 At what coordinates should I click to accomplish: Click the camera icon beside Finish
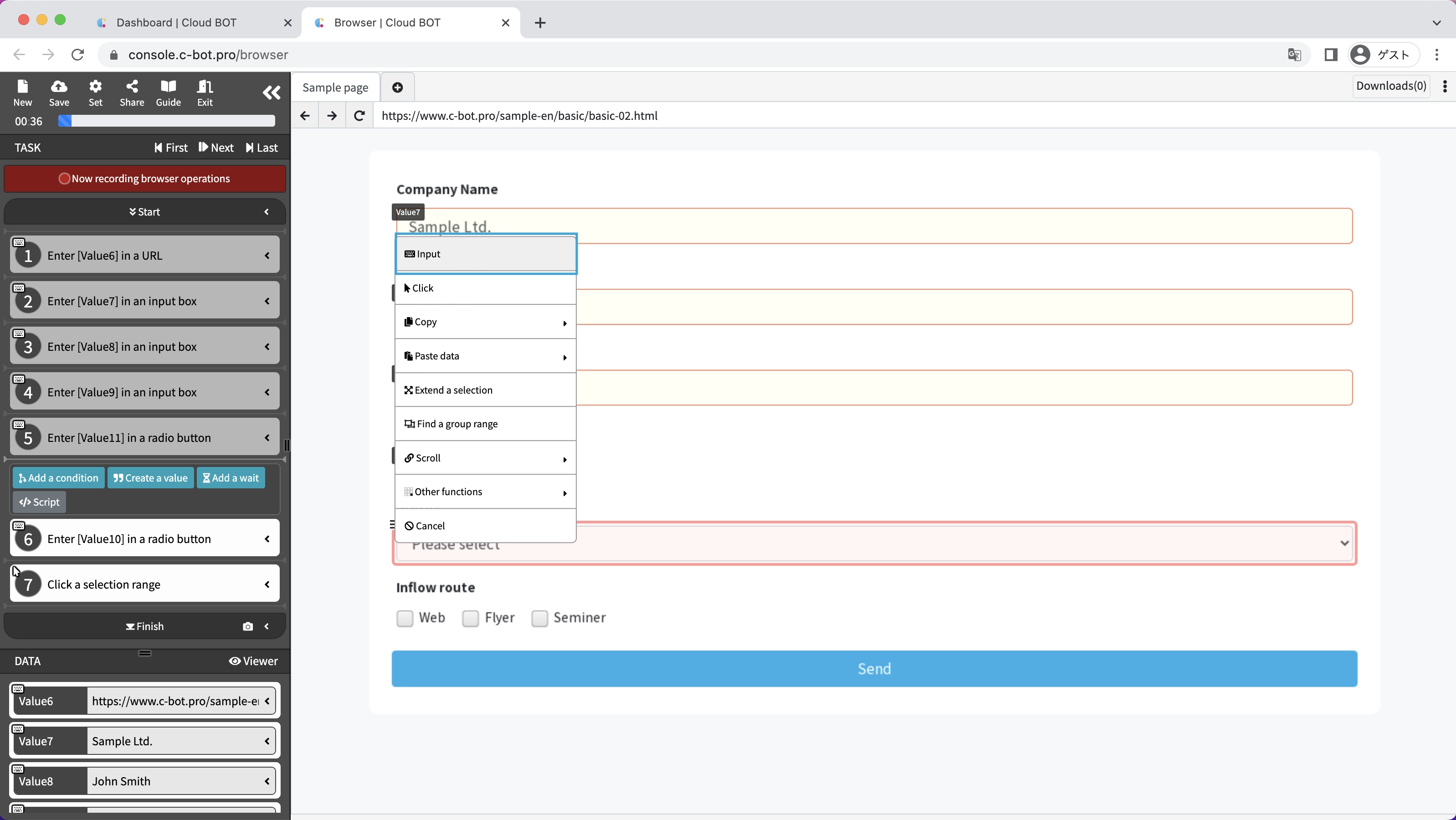click(247, 626)
